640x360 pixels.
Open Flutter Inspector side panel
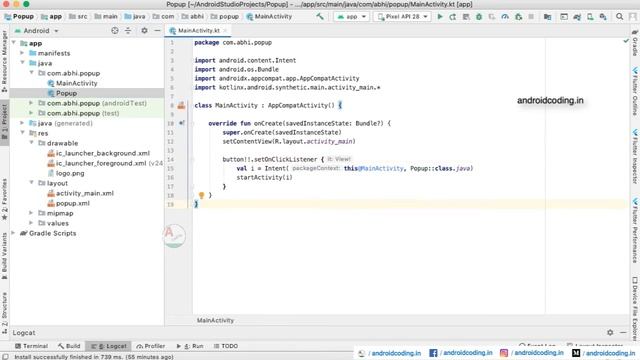click(635, 156)
